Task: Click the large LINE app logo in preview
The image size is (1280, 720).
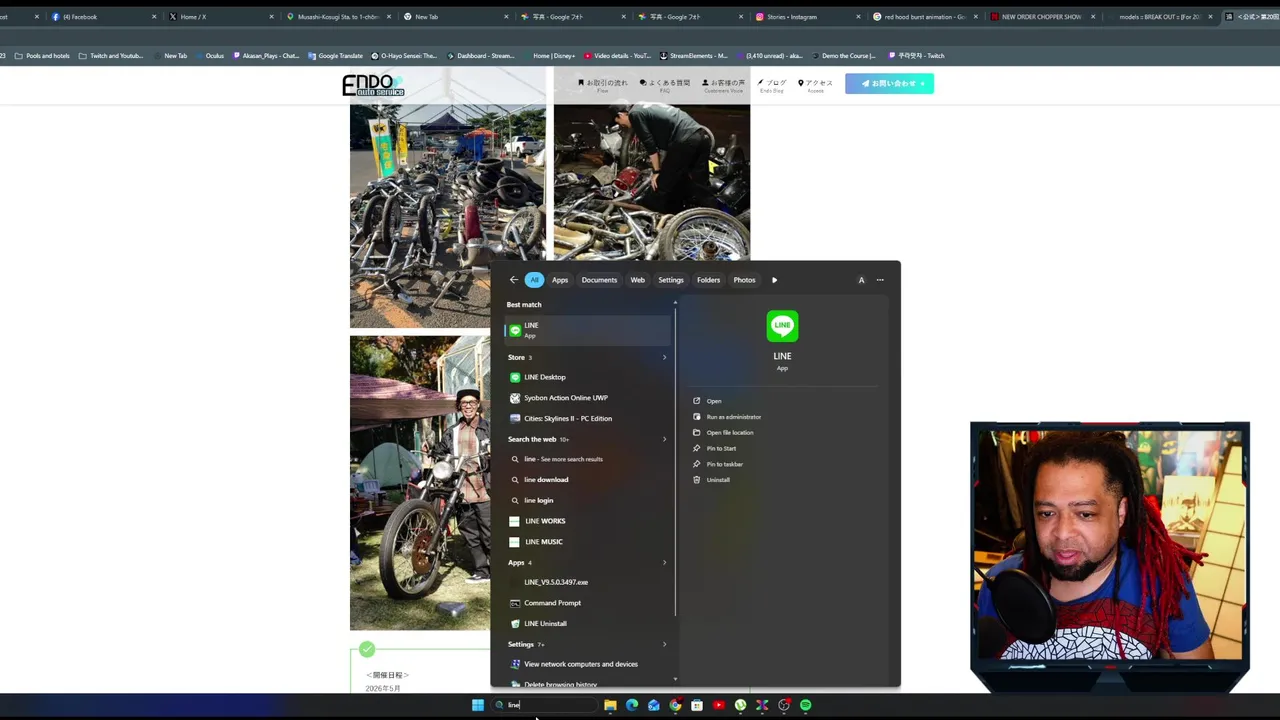Action: click(782, 326)
